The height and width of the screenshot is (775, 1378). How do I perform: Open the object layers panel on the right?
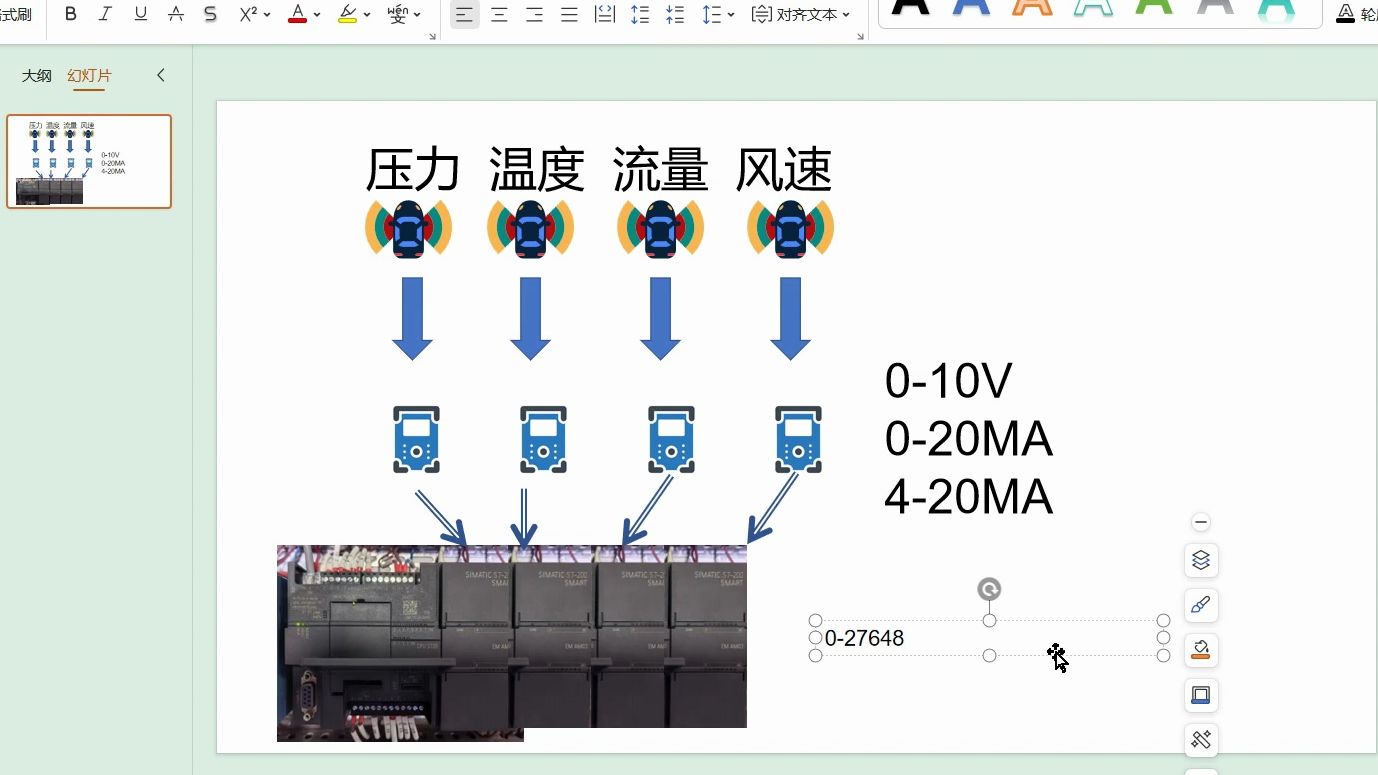coord(1200,560)
